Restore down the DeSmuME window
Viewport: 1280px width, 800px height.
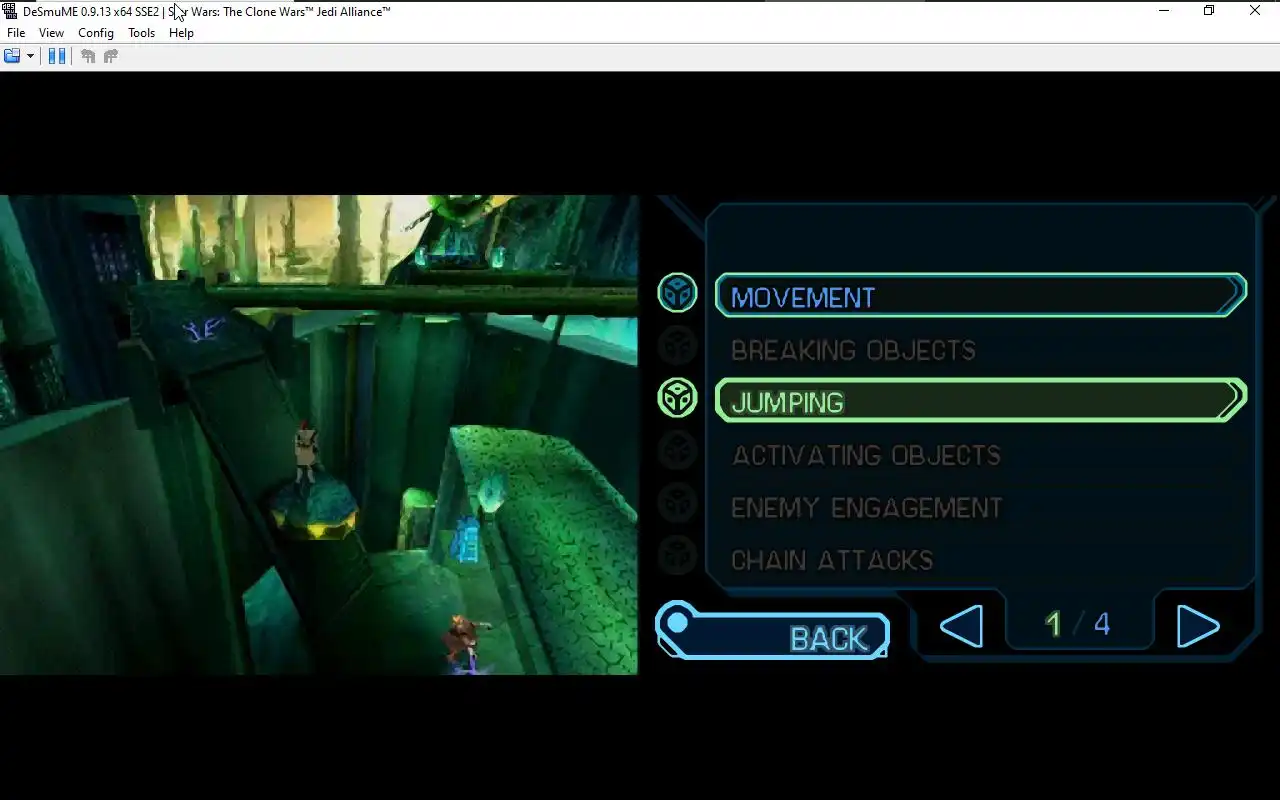click(x=1209, y=11)
